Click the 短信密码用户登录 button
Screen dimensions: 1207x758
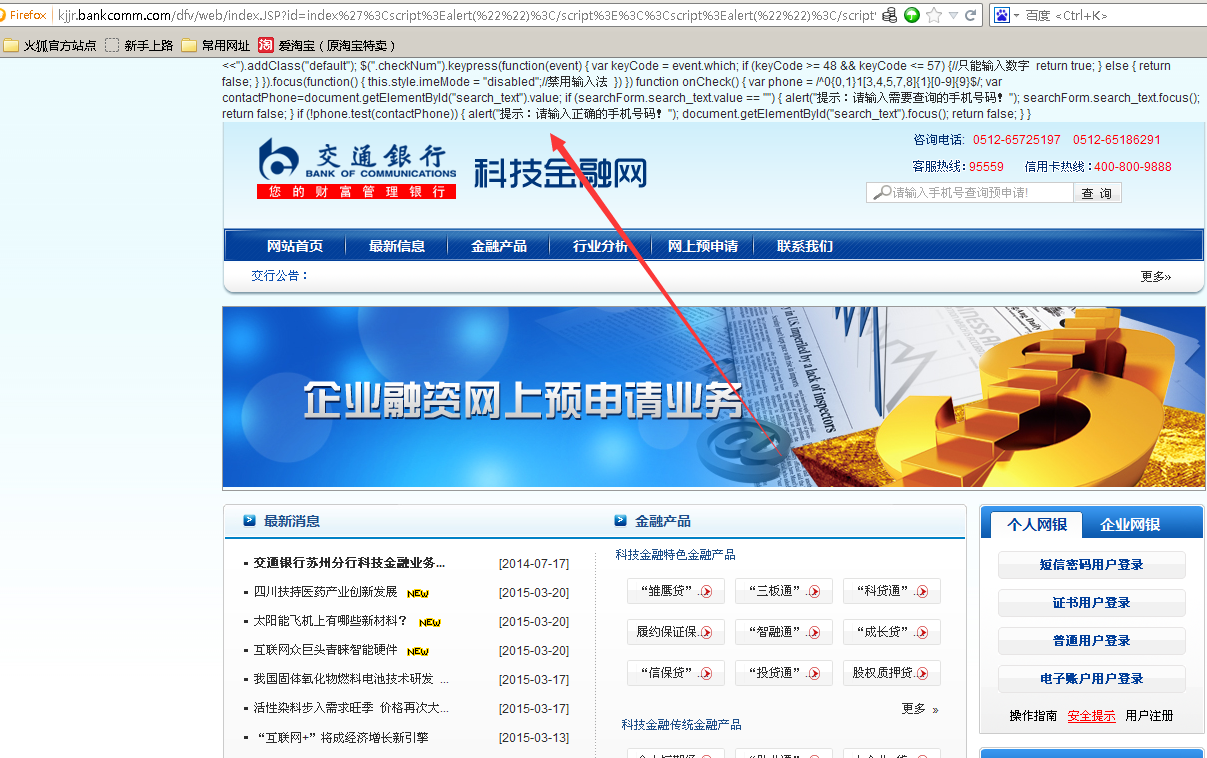pyautogui.click(x=1092, y=565)
